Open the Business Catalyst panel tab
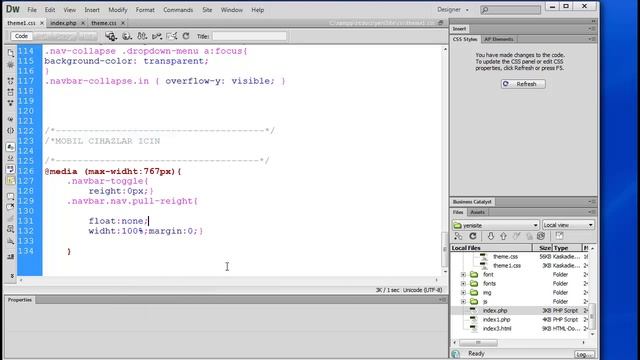The image size is (640, 360). [472, 202]
